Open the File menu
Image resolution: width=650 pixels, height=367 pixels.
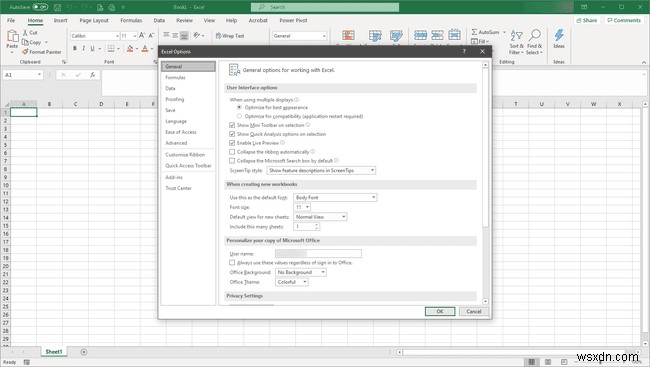(x=11, y=20)
